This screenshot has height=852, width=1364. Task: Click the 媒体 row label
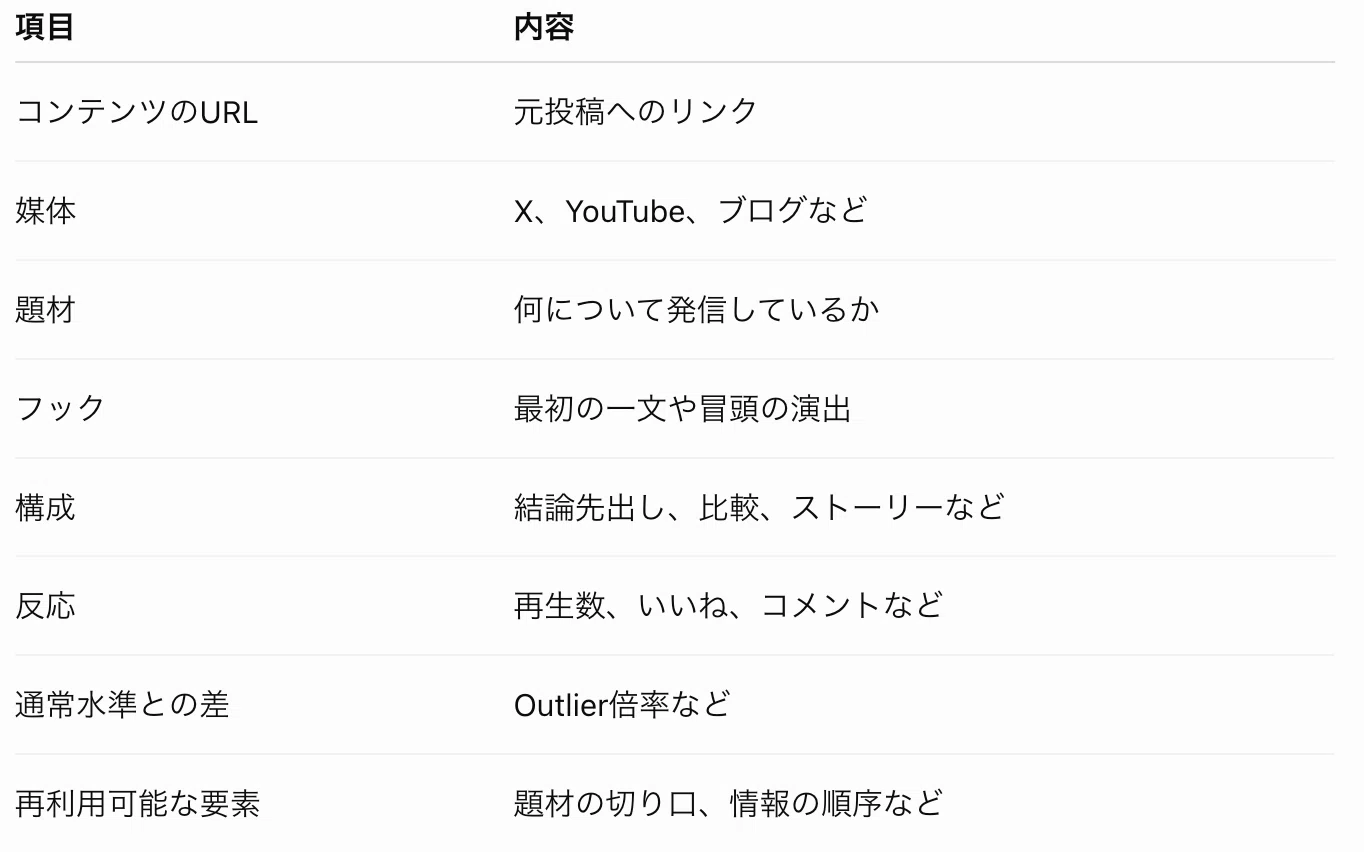[45, 210]
